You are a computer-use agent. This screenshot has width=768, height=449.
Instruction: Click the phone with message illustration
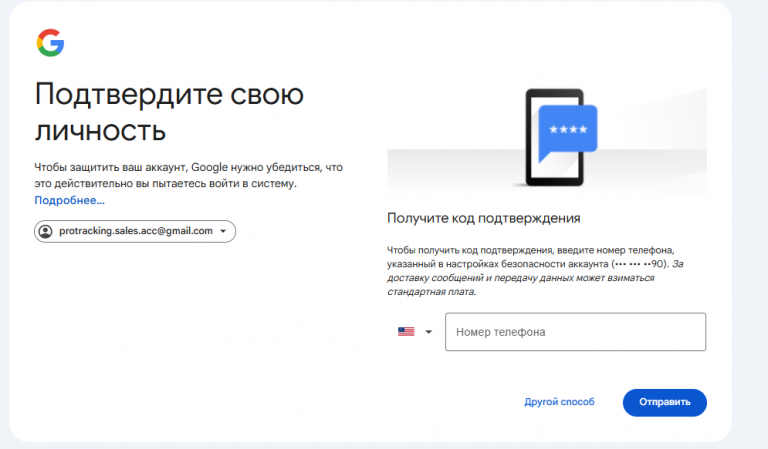pyautogui.click(x=560, y=138)
